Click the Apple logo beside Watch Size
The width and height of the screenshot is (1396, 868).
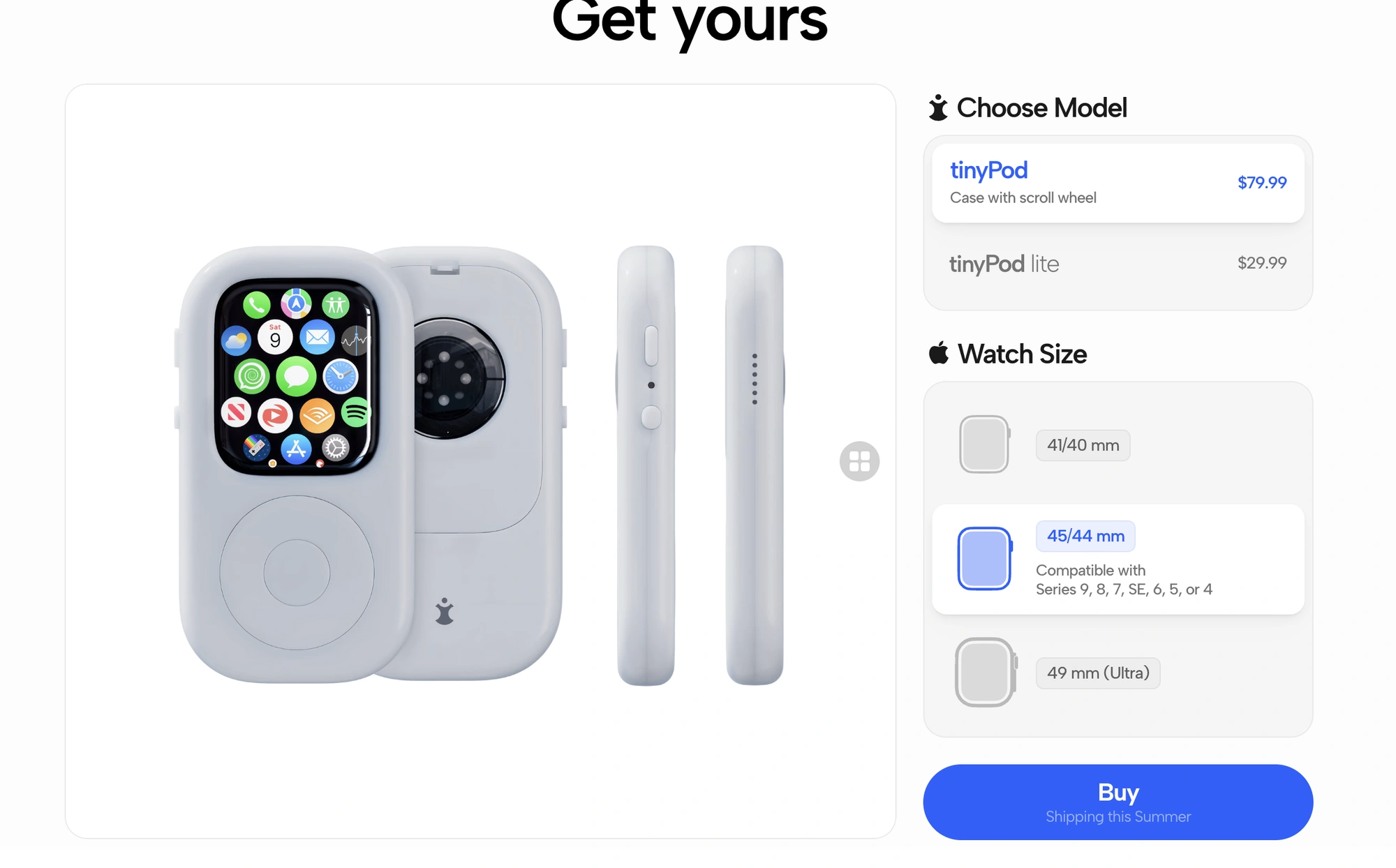939,353
